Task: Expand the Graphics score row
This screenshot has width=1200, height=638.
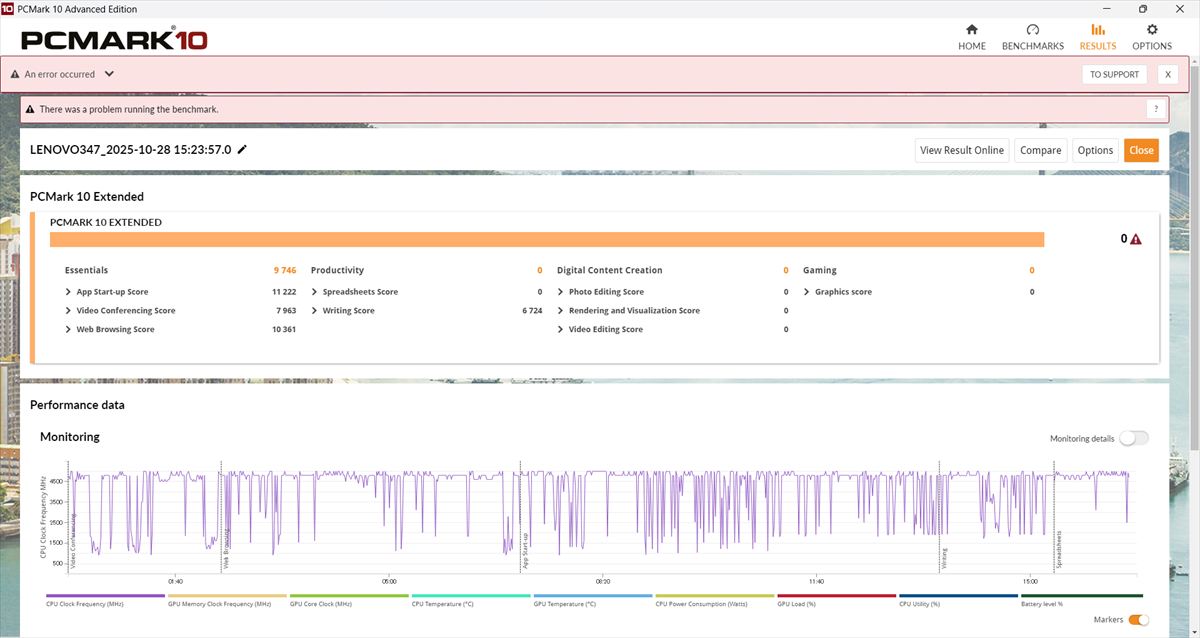Action: coord(806,292)
